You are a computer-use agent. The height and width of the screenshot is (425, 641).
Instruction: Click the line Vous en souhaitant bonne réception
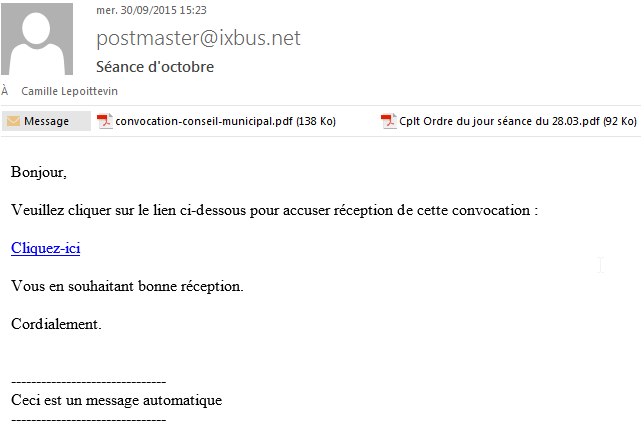127,286
